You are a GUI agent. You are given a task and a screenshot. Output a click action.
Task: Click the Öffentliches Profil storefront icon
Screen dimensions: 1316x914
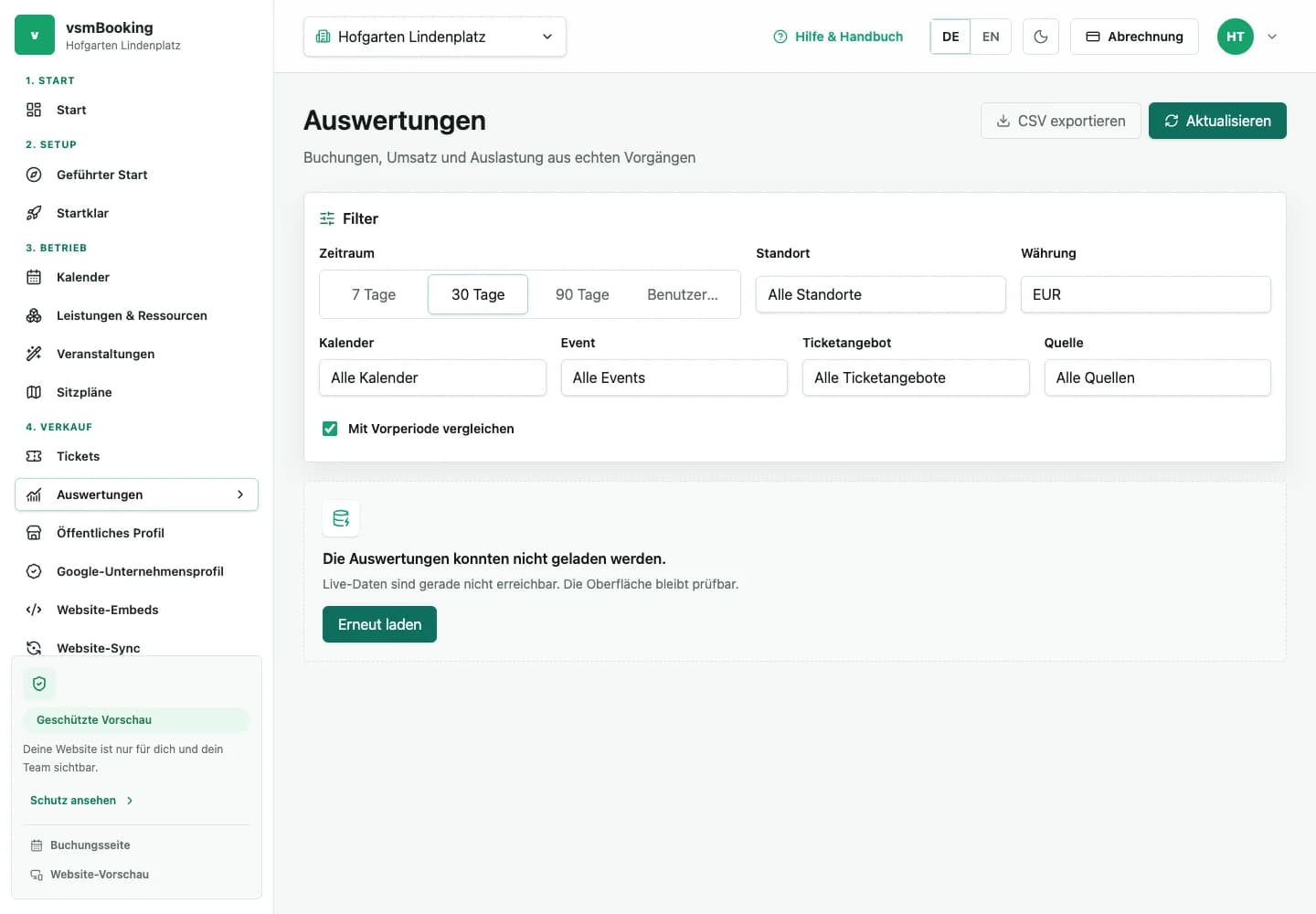click(x=34, y=533)
